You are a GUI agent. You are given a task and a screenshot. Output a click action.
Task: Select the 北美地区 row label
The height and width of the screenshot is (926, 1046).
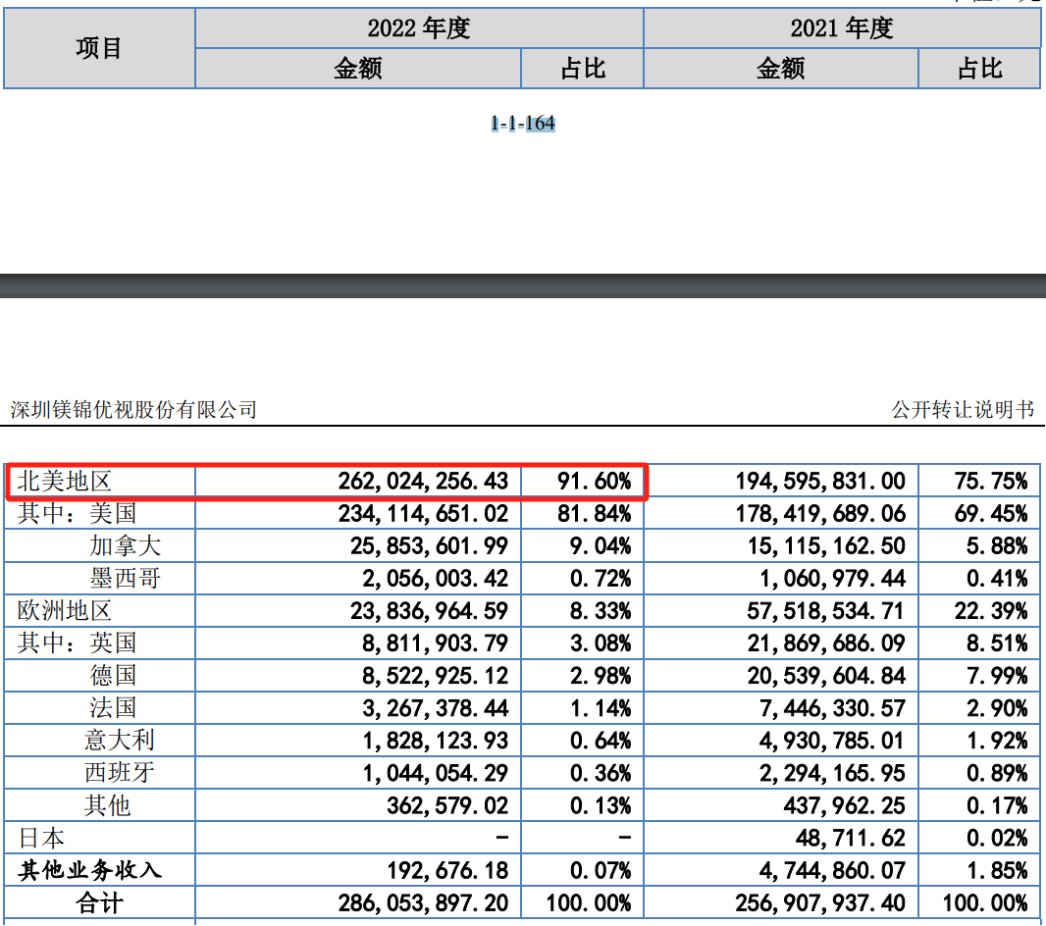[x=64, y=481]
